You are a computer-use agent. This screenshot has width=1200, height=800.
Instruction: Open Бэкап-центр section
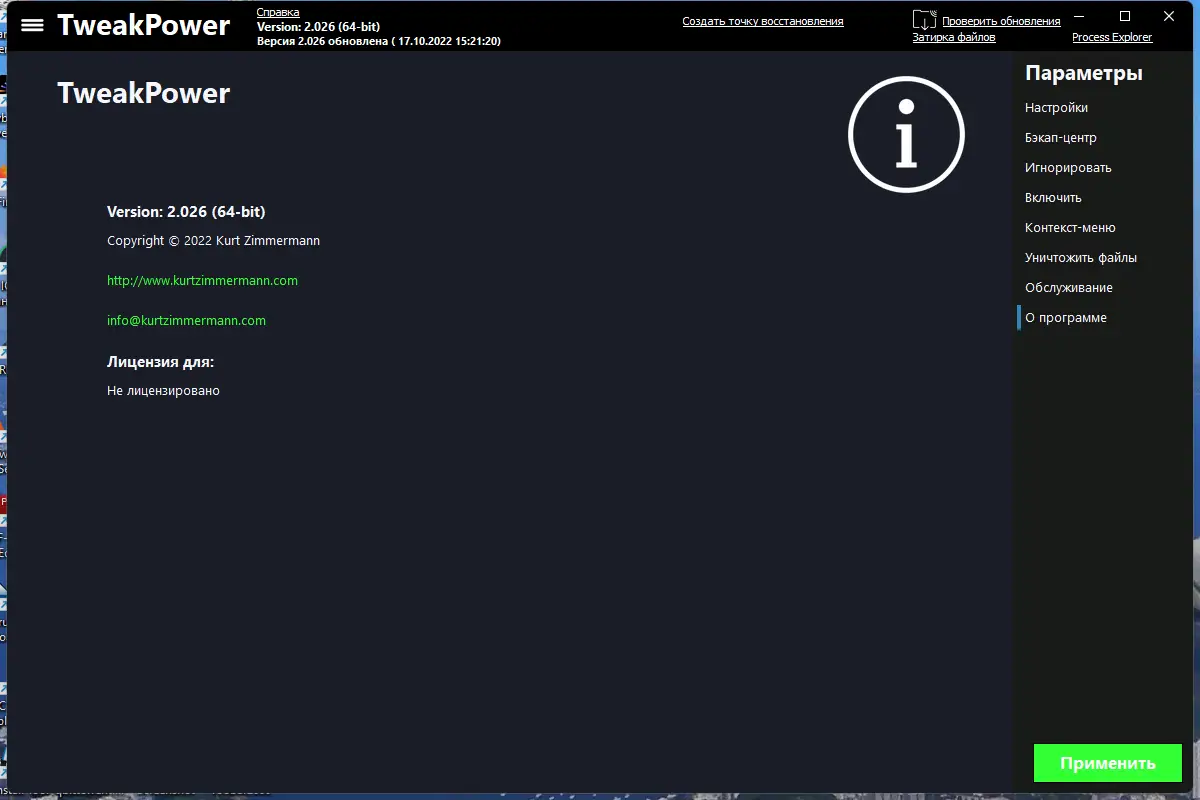tap(1061, 138)
